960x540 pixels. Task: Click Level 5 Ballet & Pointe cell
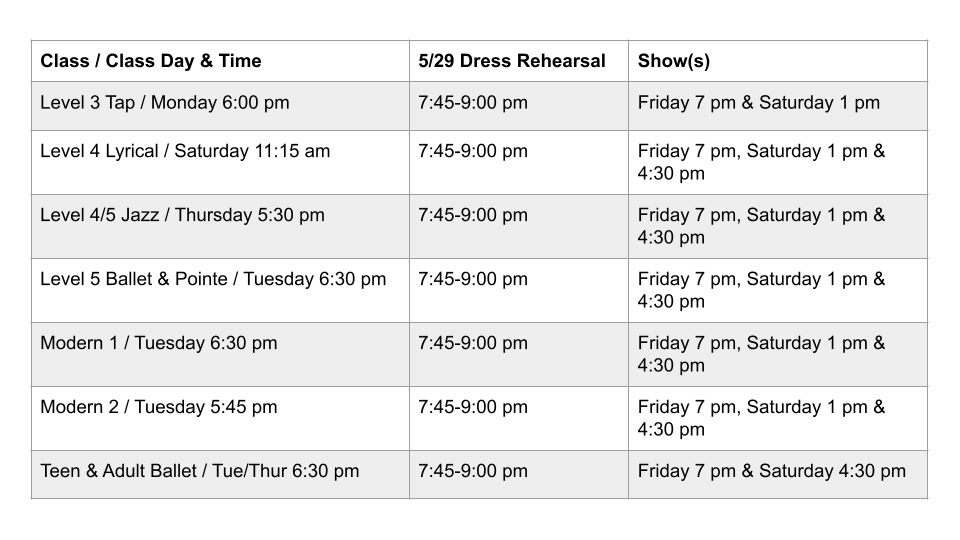coord(220,290)
